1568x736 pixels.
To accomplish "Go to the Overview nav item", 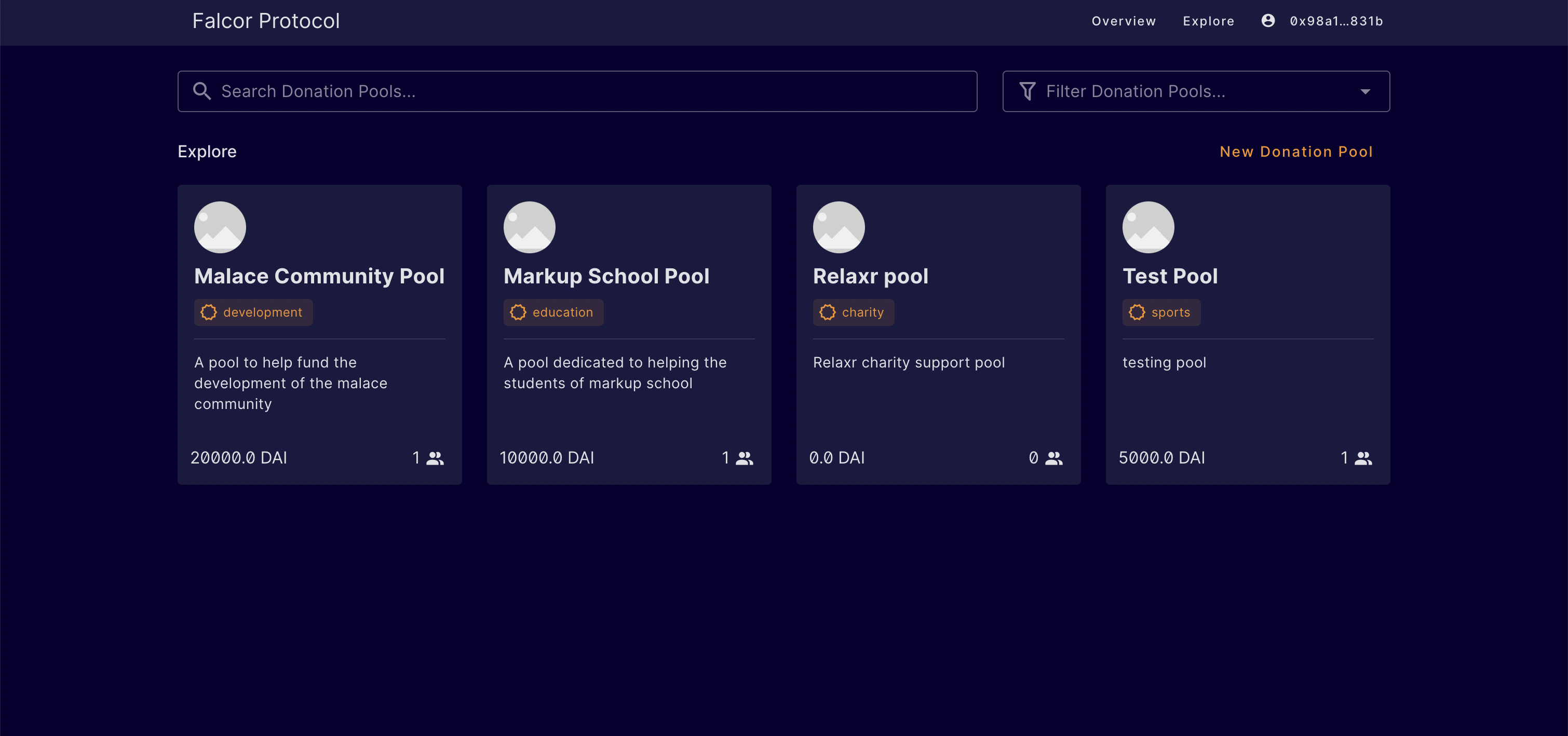I will [1123, 21].
